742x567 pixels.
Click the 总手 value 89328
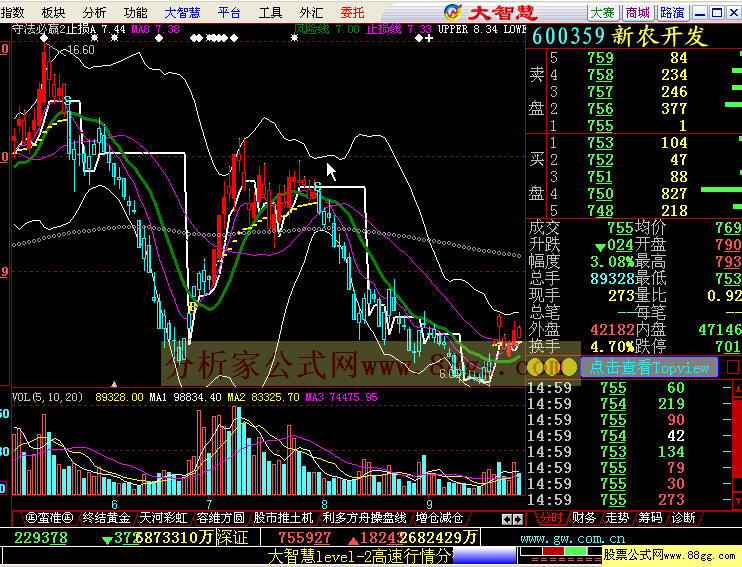coord(612,279)
